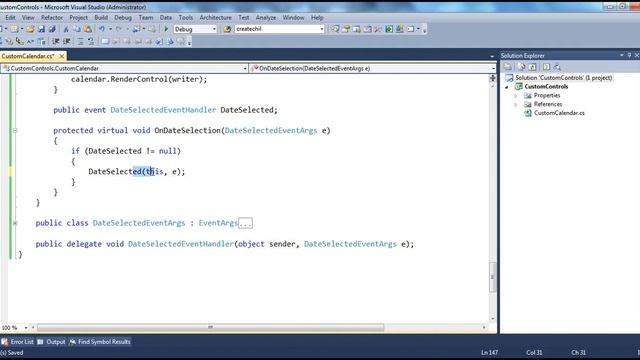Open the createchil find combo box

[280, 29]
